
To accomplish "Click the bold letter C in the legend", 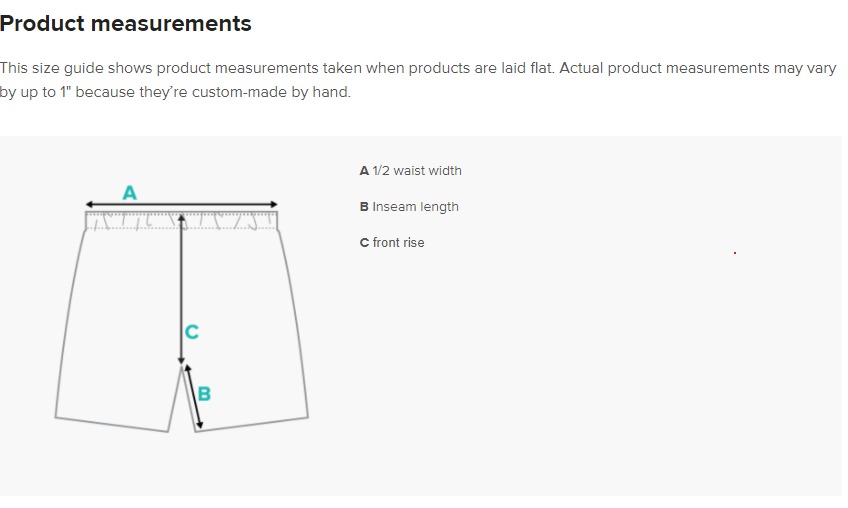I will tap(364, 243).
